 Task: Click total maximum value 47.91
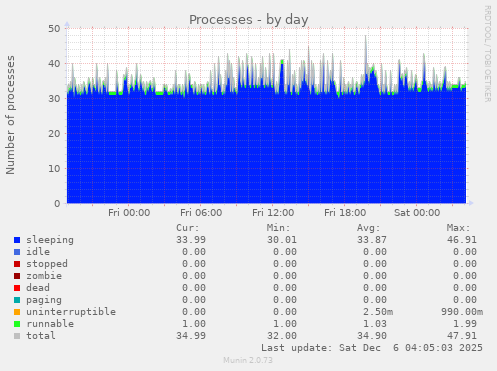click(462, 336)
